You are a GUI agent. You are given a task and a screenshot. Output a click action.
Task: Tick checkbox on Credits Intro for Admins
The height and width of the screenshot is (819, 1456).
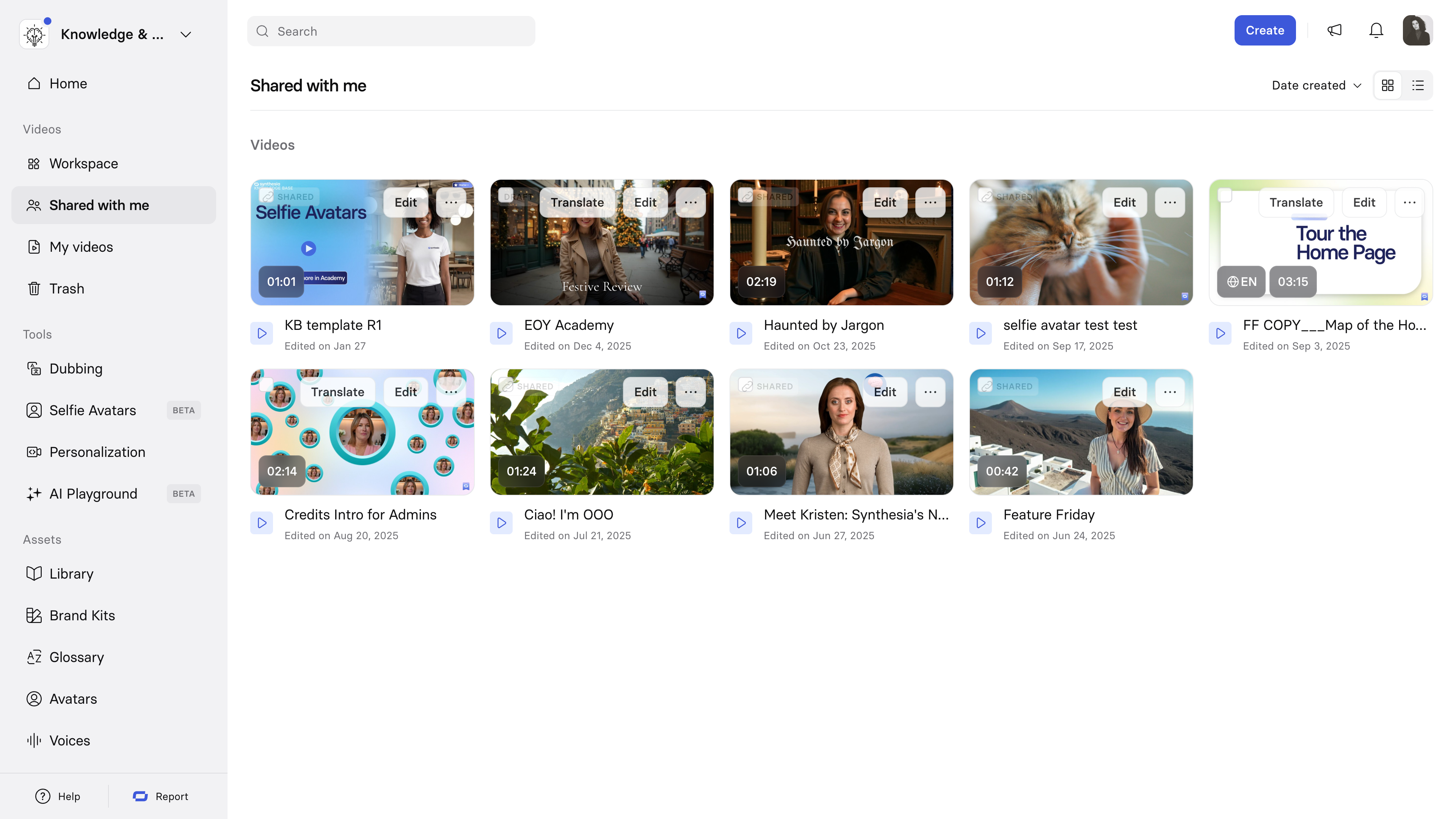click(266, 385)
